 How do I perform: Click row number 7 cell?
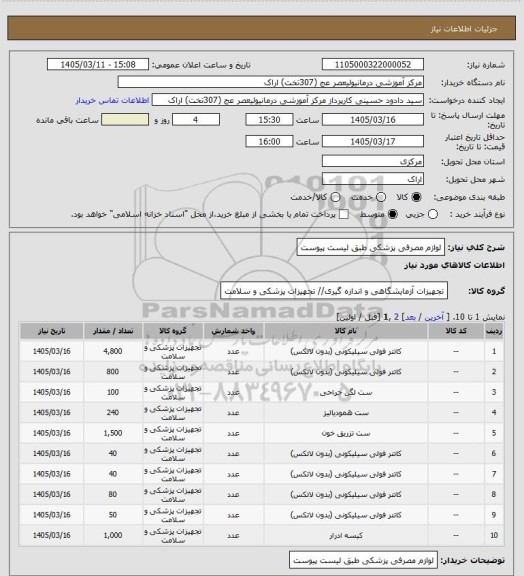[x=494, y=474]
